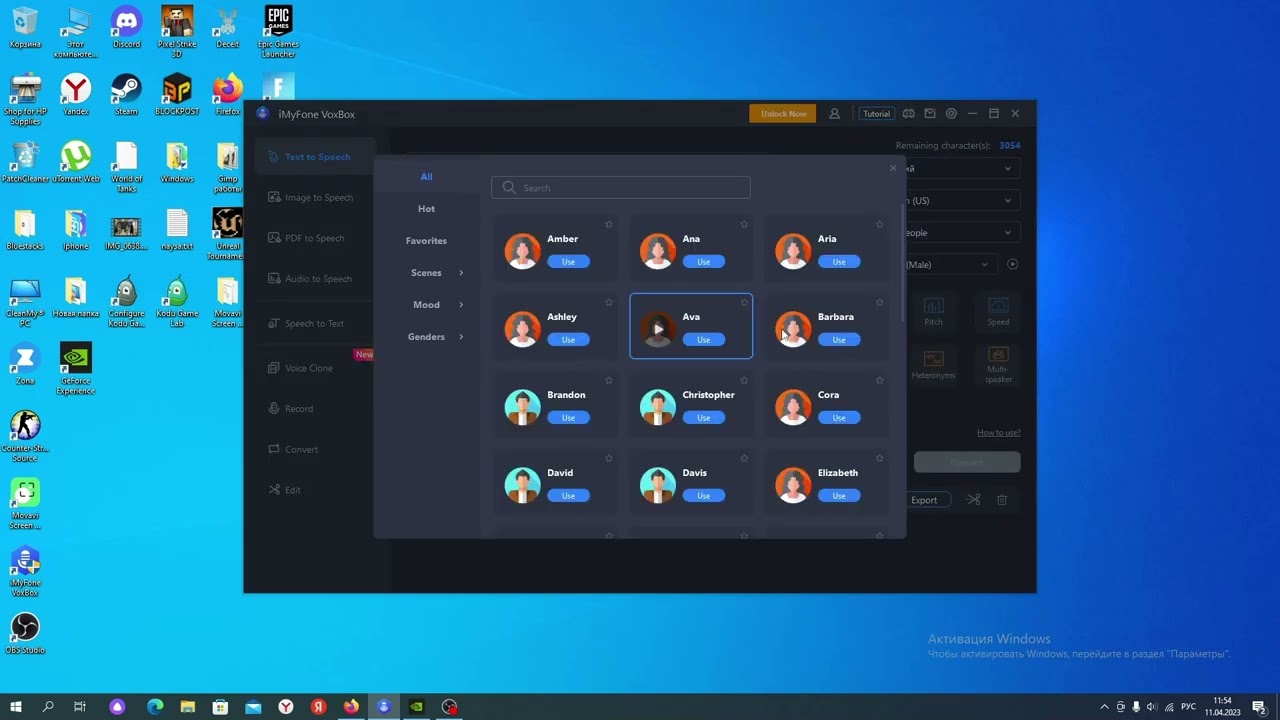This screenshot has width=1280, height=720.
Task: Select the All voices filter
Action: tap(426, 177)
